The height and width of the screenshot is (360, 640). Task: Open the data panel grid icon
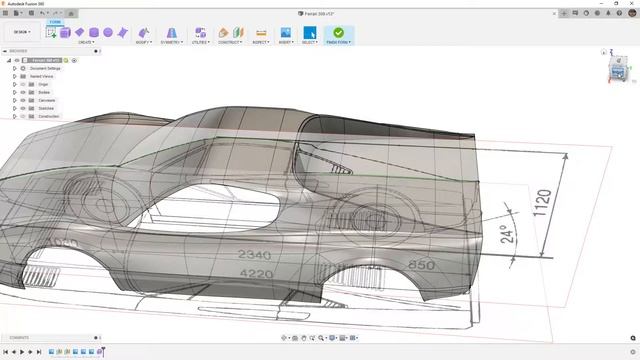click(x=5, y=13)
